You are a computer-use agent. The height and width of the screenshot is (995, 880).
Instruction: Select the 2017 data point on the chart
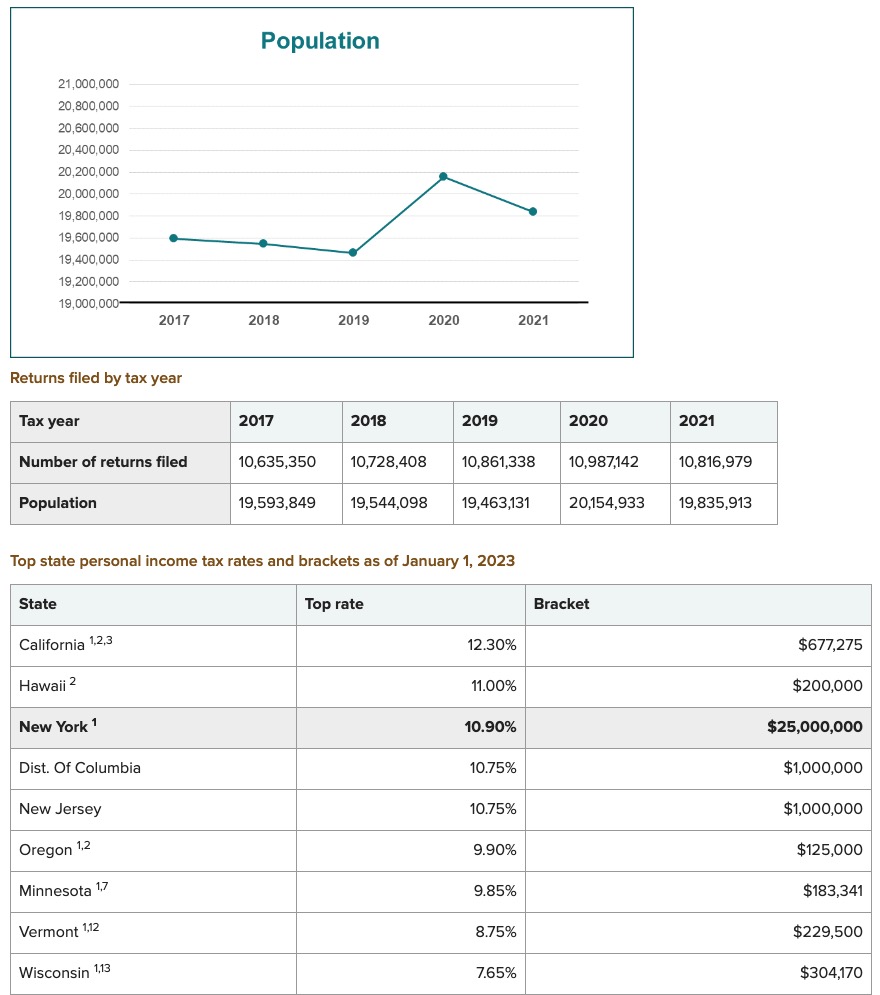point(174,238)
